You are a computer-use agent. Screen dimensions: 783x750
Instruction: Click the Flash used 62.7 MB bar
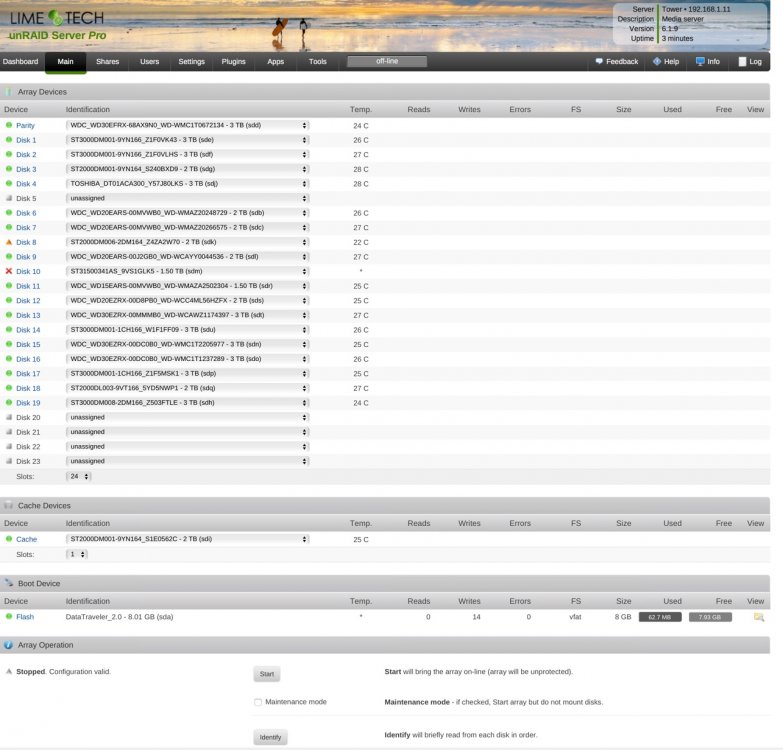pyautogui.click(x=660, y=617)
